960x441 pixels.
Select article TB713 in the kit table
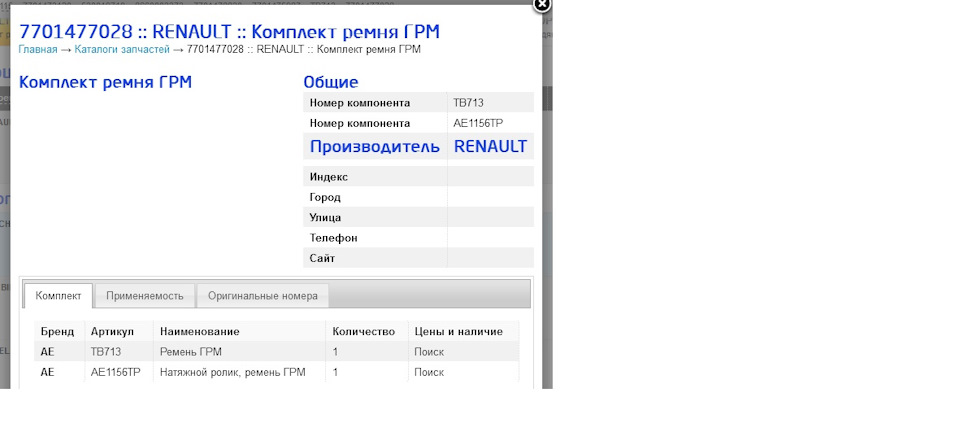(106, 352)
